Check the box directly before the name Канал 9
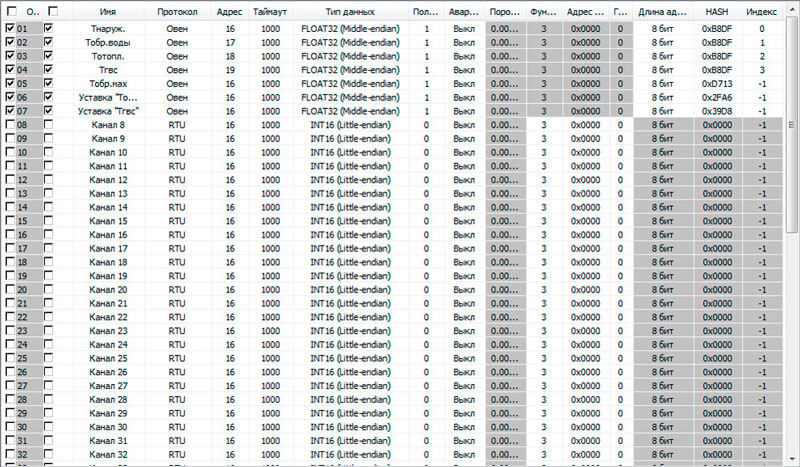 48,138
